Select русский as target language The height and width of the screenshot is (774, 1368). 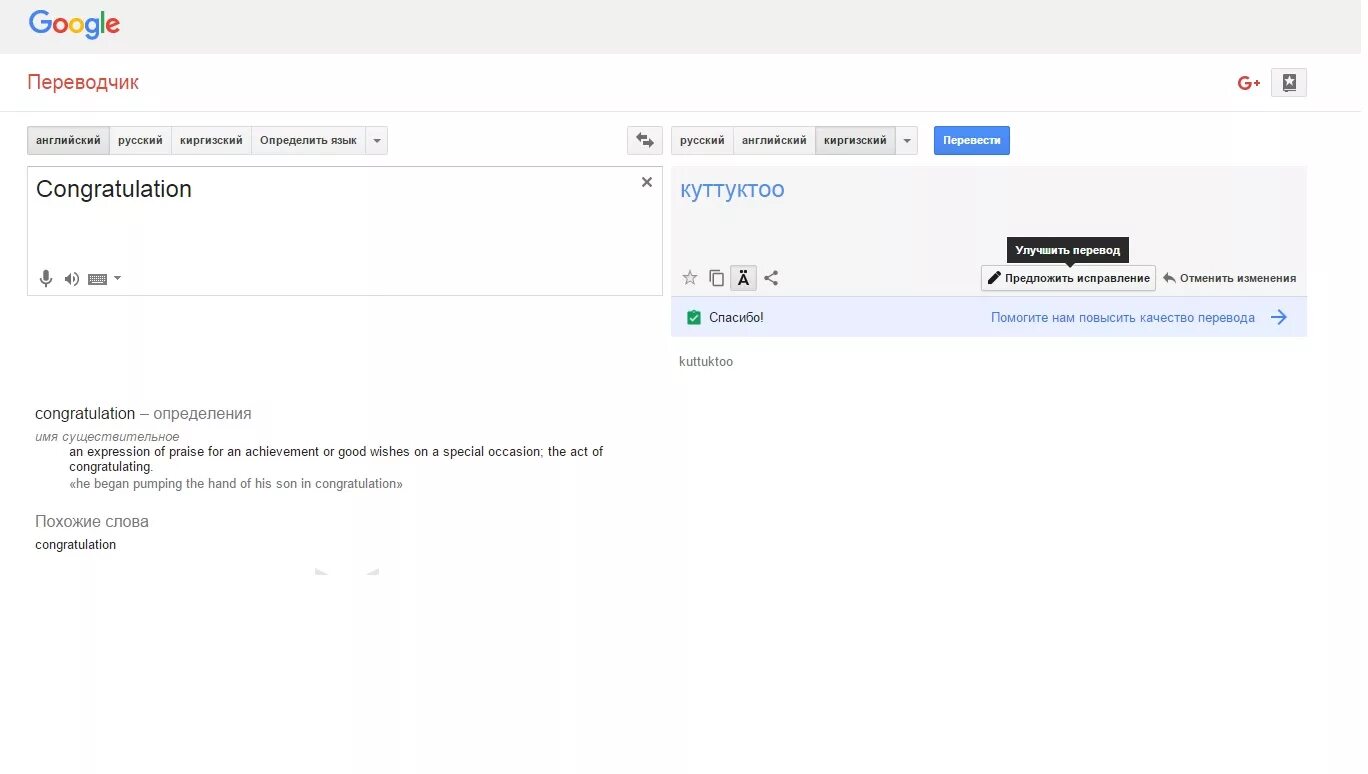(x=702, y=141)
